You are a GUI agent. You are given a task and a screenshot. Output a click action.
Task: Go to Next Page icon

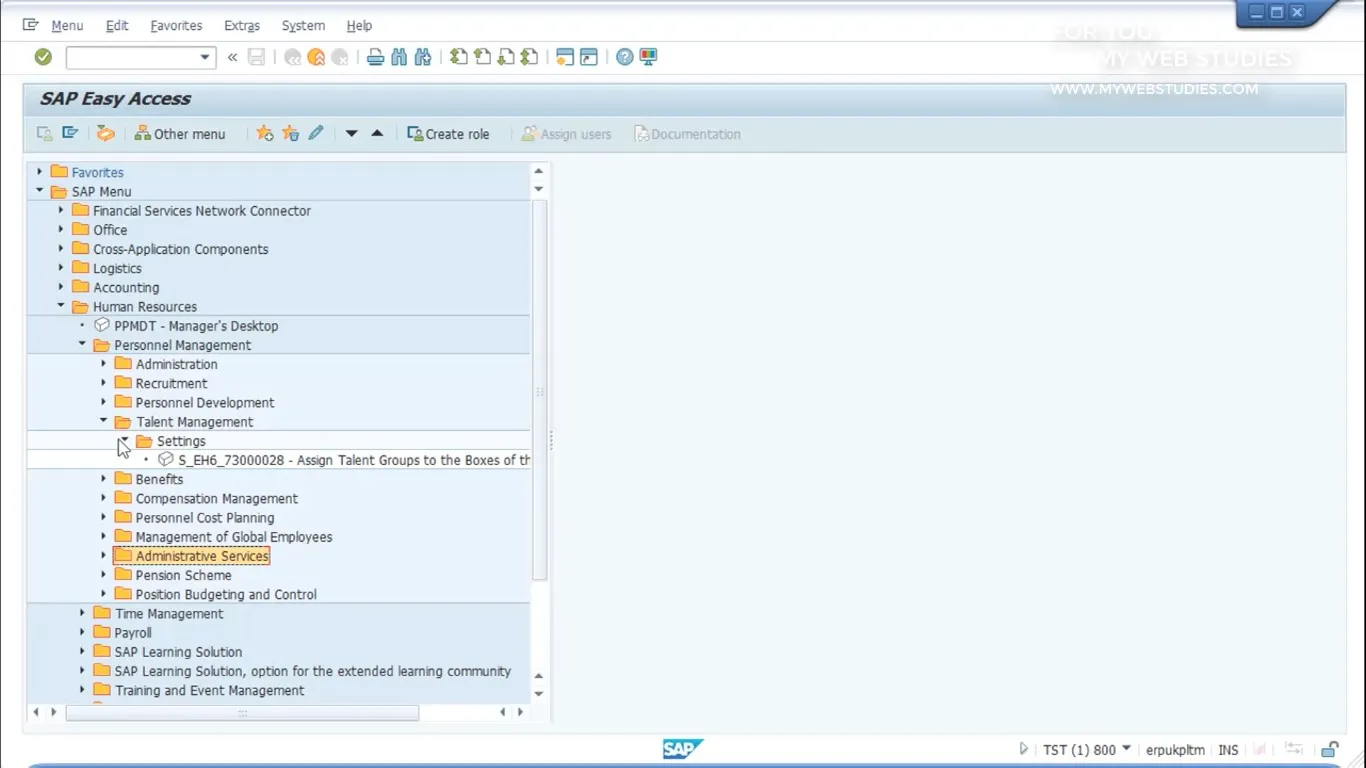point(506,57)
